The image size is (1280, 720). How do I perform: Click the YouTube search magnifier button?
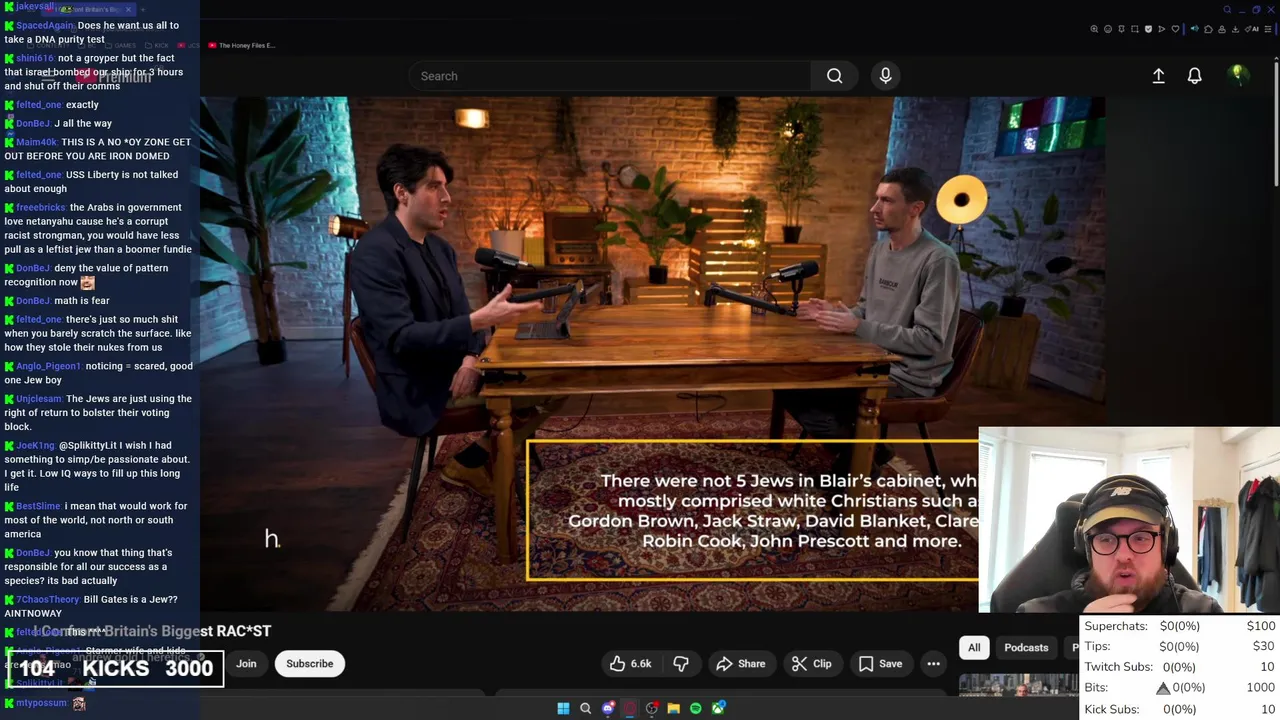tap(834, 76)
